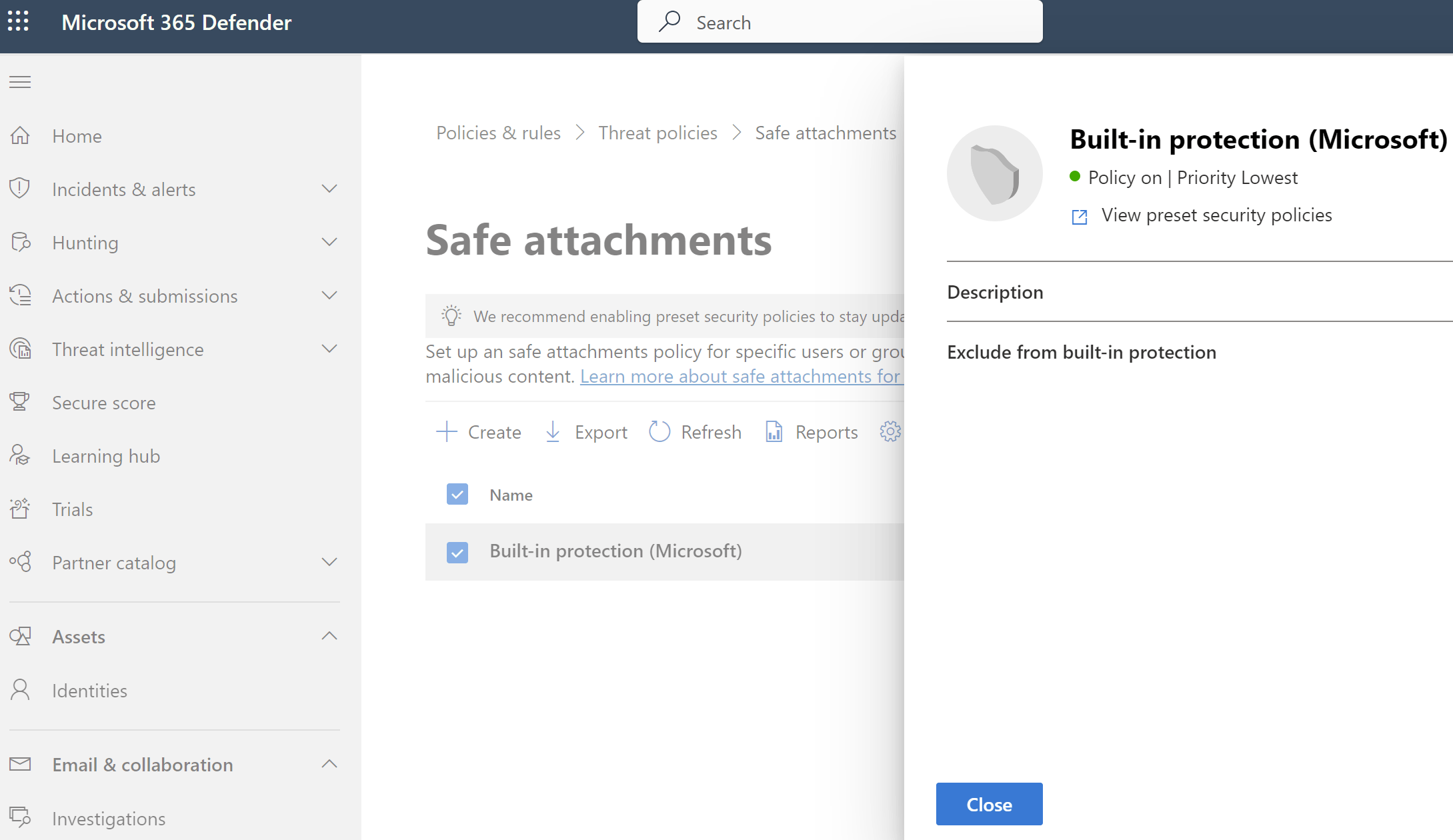Open the app launcher waffle icon

pos(19,21)
